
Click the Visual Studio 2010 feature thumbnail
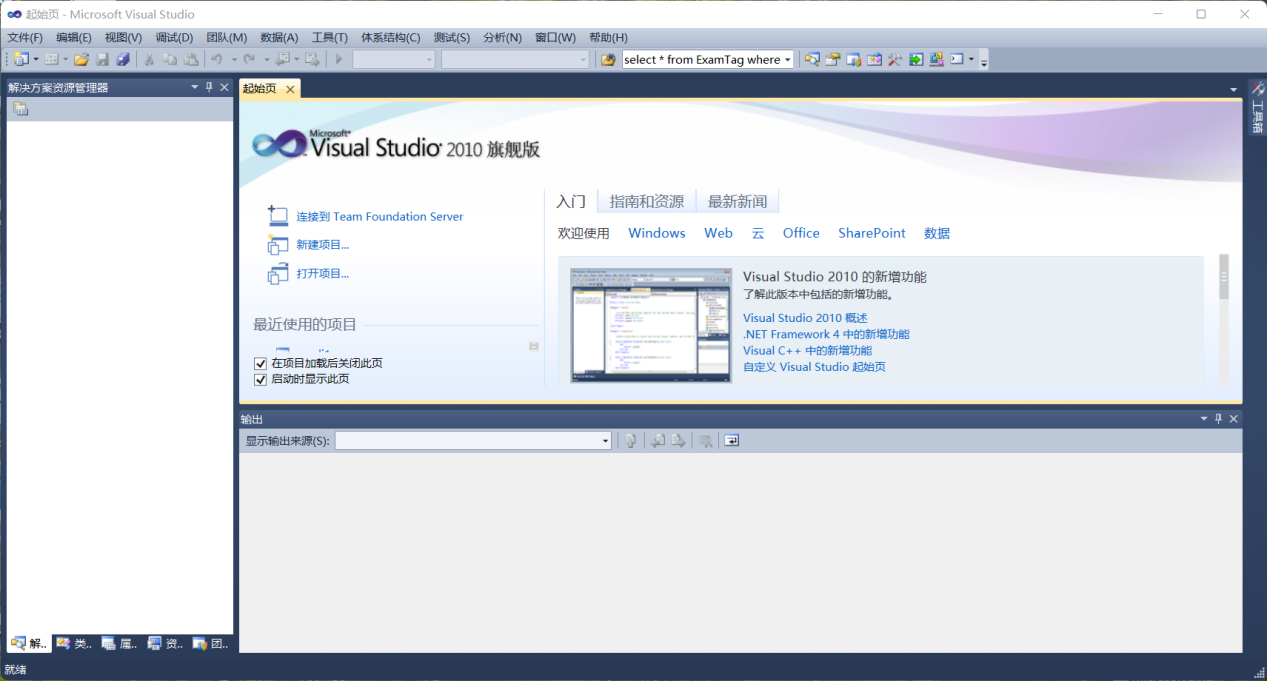point(651,325)
